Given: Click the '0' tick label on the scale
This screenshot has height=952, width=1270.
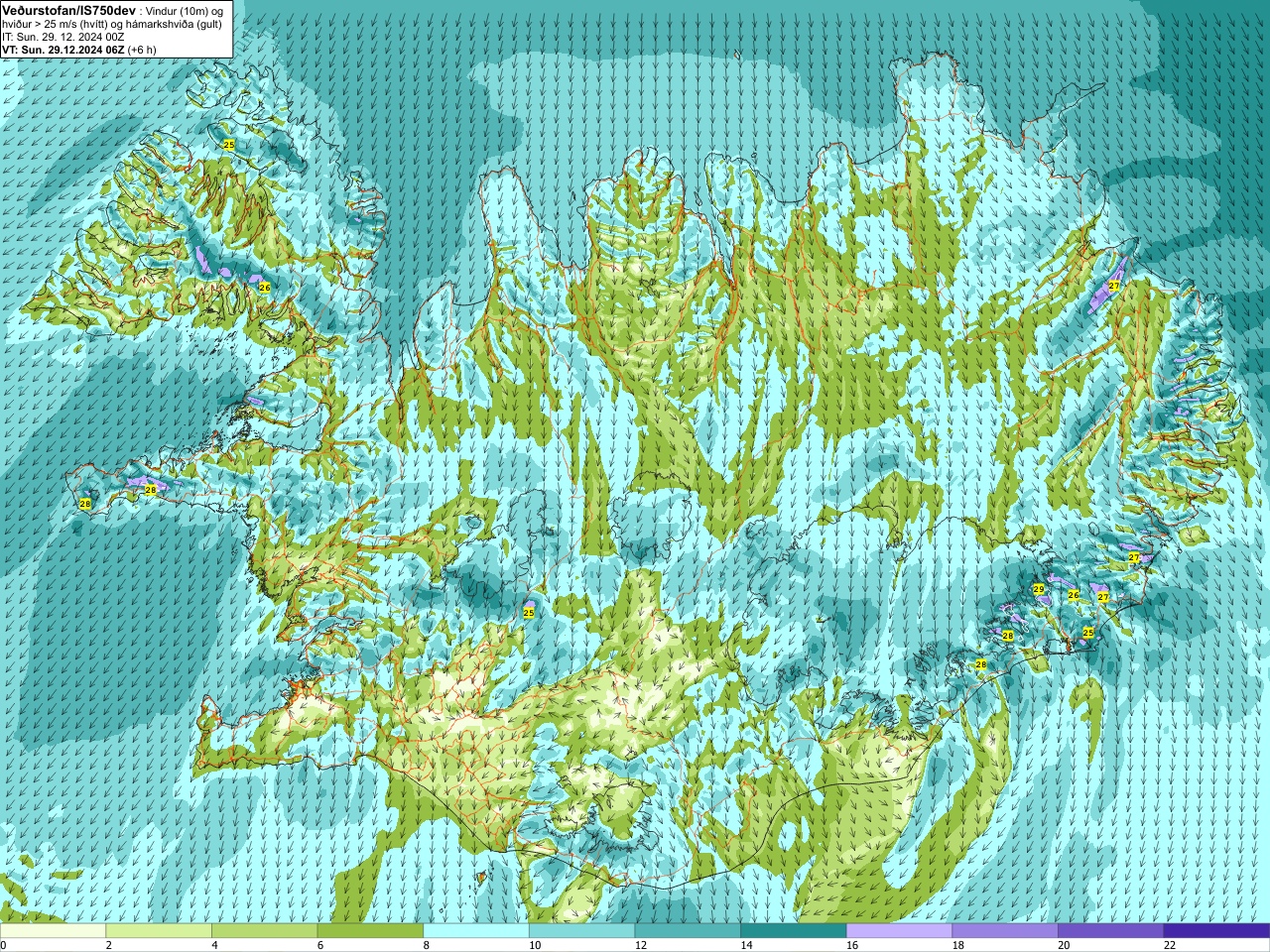Looking at the screenshot, I should [4, 945].
